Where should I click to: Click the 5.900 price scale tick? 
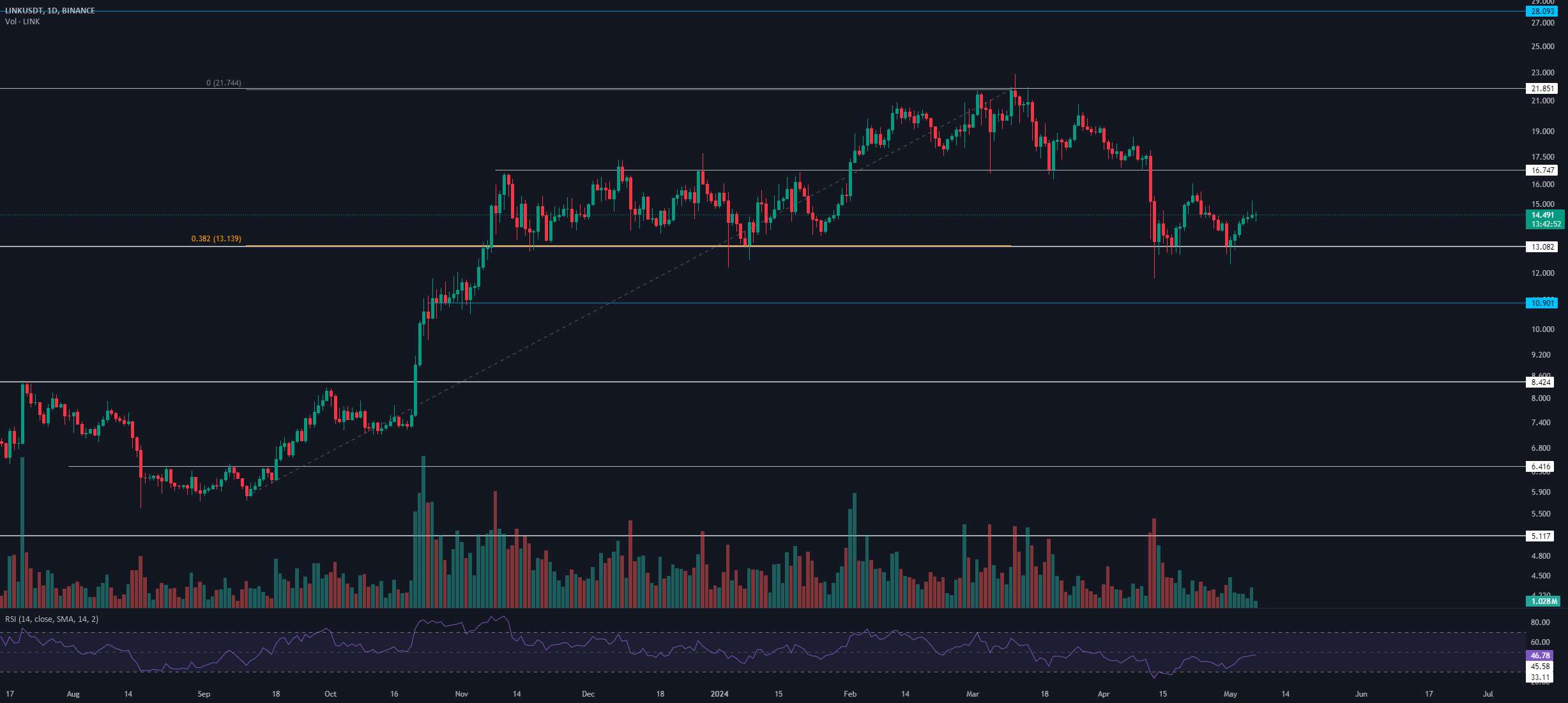pyautogui.click(x=1541, y=492)
